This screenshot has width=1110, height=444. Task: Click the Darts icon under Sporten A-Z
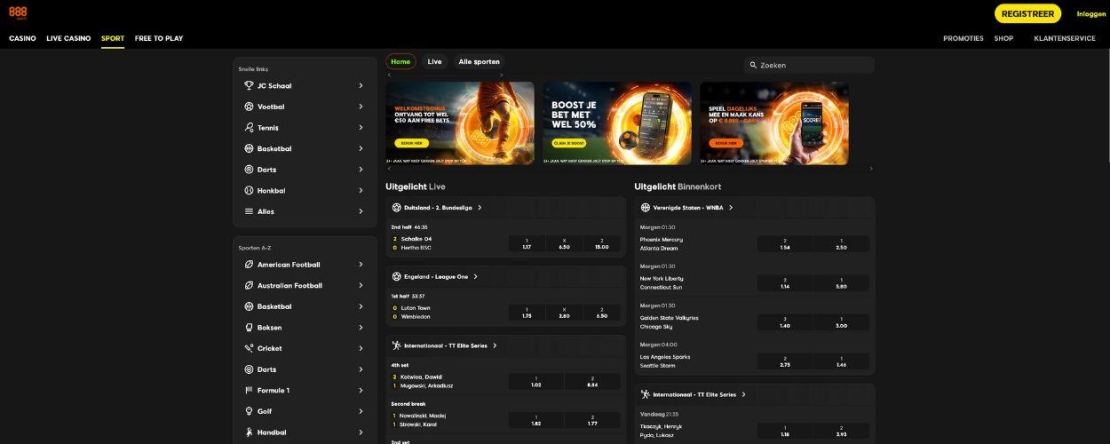coord(248,370)
